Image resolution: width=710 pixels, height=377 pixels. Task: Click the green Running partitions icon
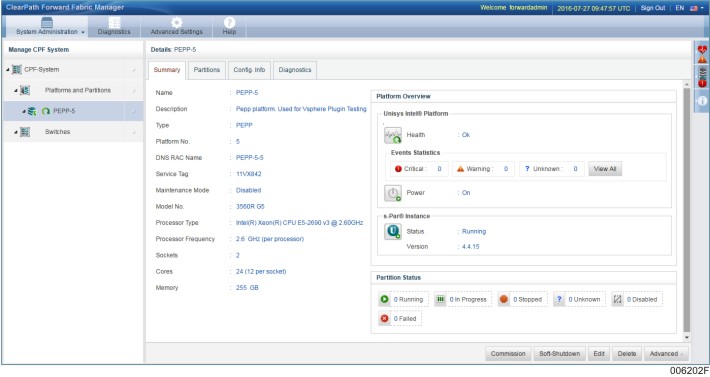point(384,299)
